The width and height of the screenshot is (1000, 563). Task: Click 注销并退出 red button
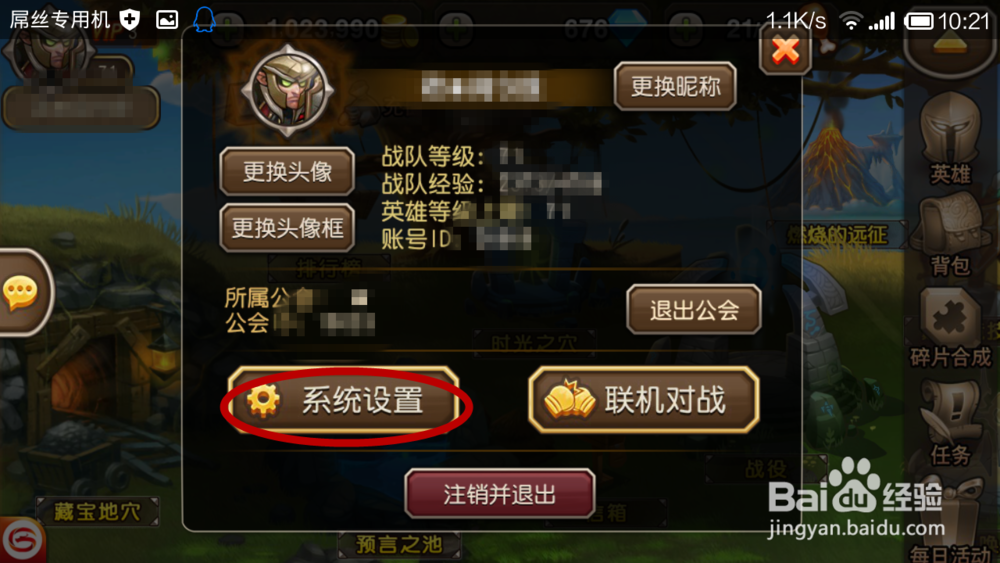[499, 494]
